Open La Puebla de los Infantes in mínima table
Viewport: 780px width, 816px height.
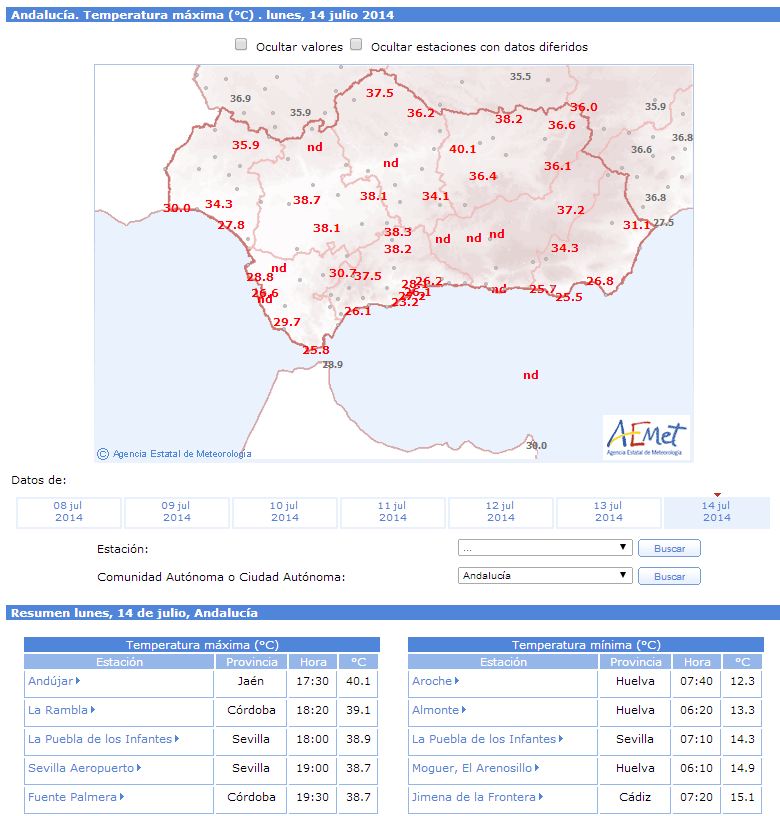(x=488, y=739)
